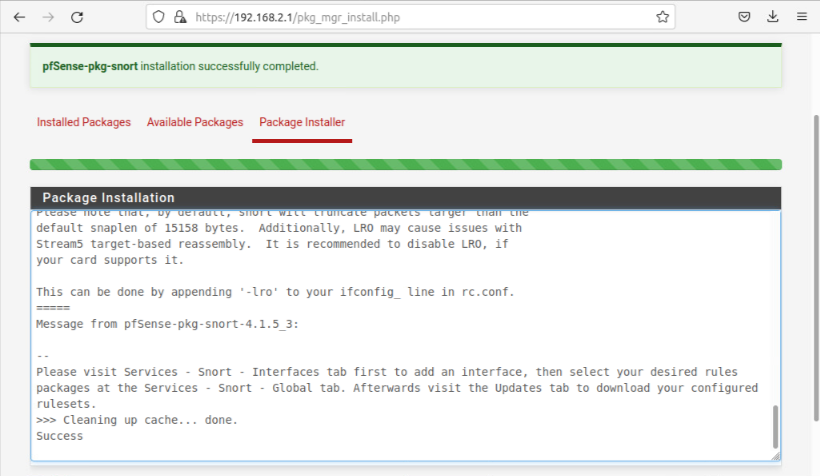Reload the pfSense package page
This screenshot has width=820, height=476.
point(77,17)
